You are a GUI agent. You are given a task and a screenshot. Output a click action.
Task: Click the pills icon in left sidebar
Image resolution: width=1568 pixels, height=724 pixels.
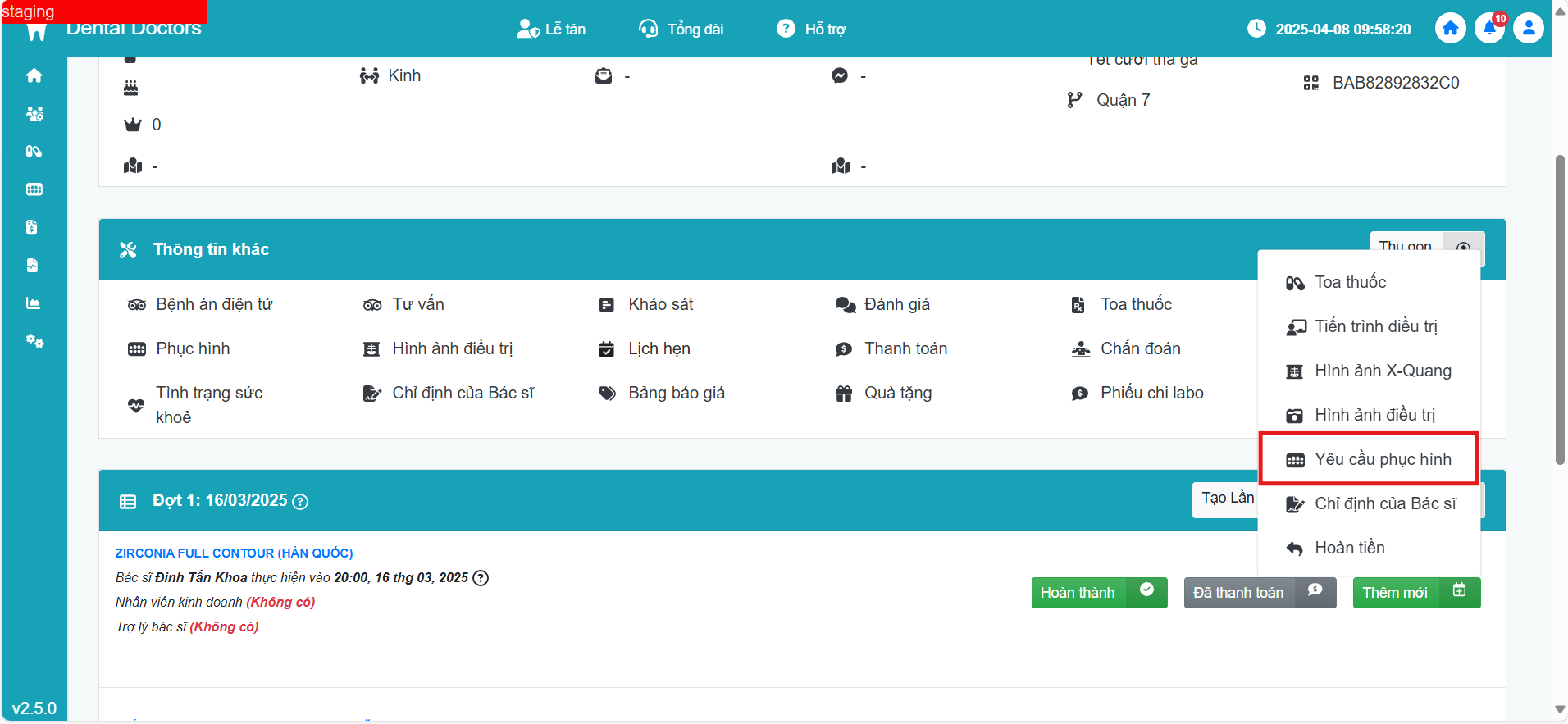[34, 152]
